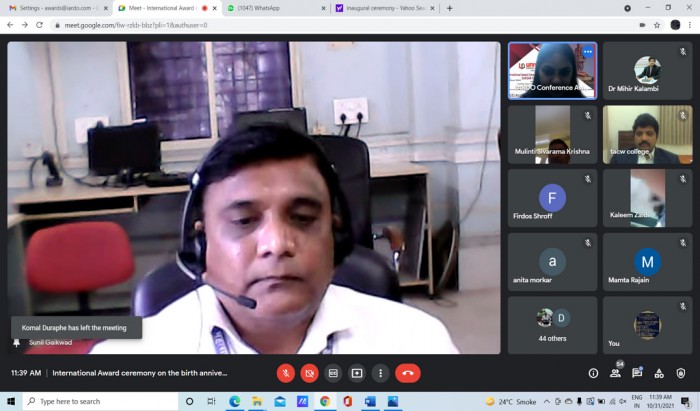Image resolution: width=700 pixels, height=411 pixels.
Task: Open the meeting details info icon
Action: 593,373
